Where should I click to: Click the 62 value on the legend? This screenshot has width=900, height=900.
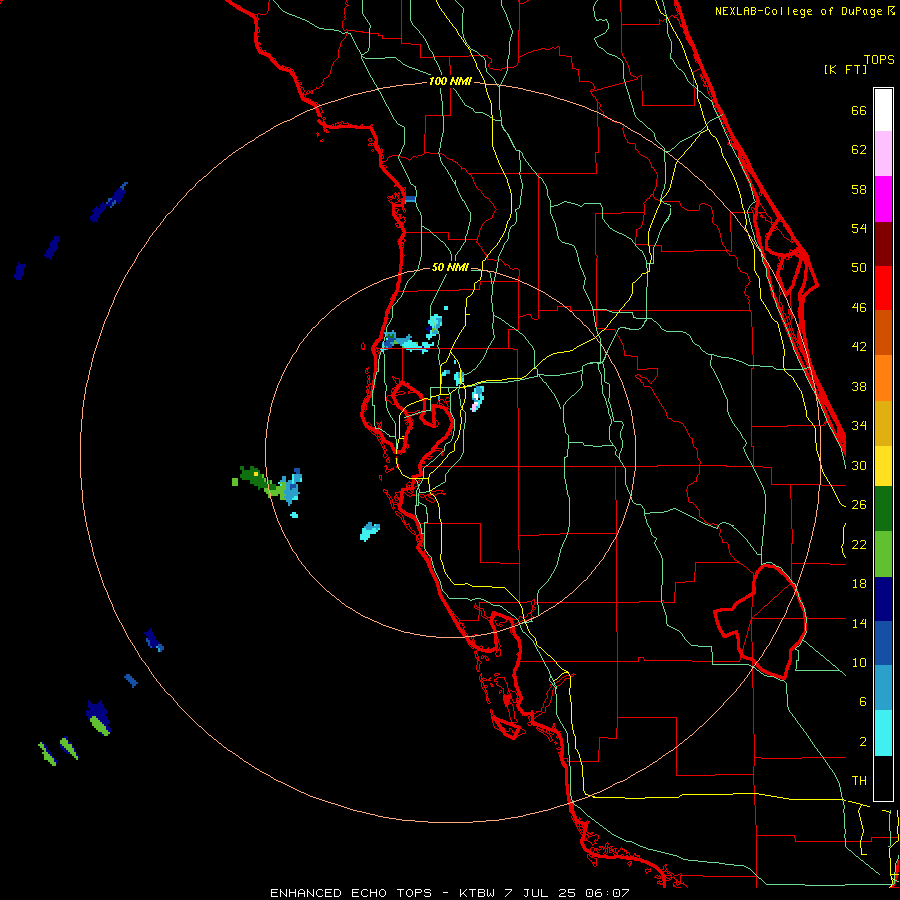click(859, 150)
